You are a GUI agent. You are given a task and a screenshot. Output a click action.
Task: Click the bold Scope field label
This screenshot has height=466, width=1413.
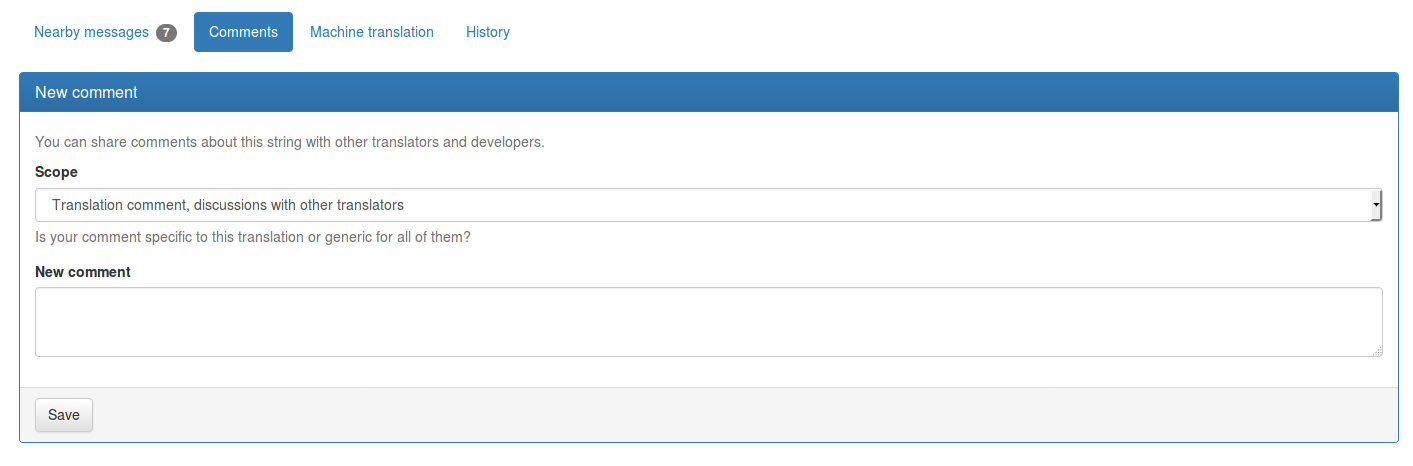point(56,172)
